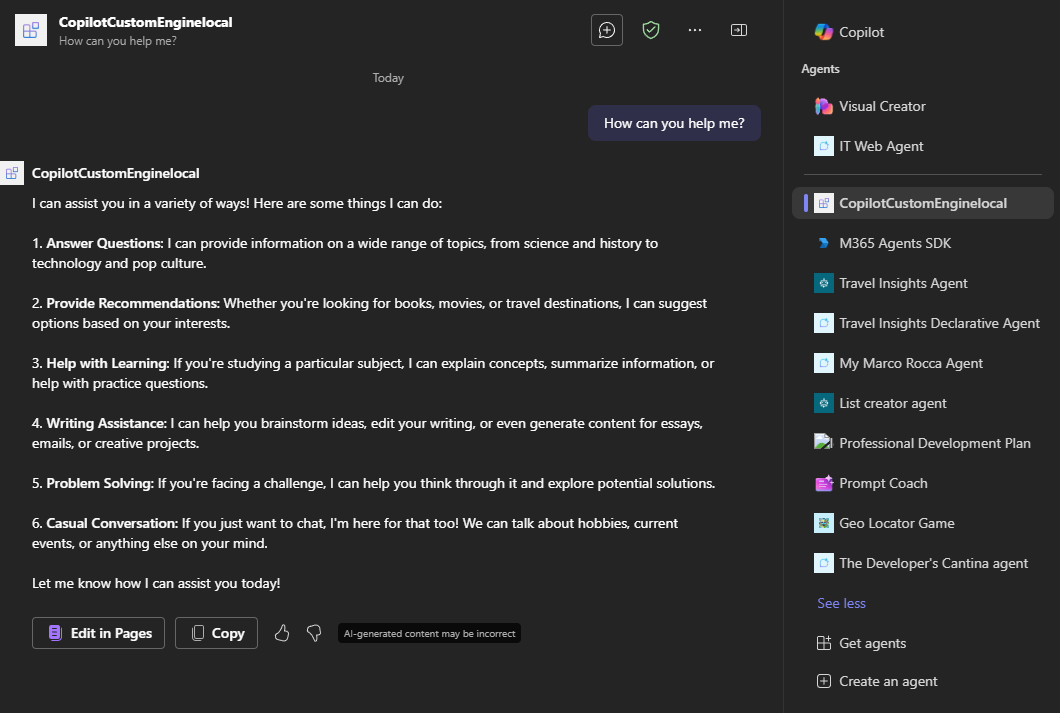Start a new chat with the plus bubble icon

606,30
